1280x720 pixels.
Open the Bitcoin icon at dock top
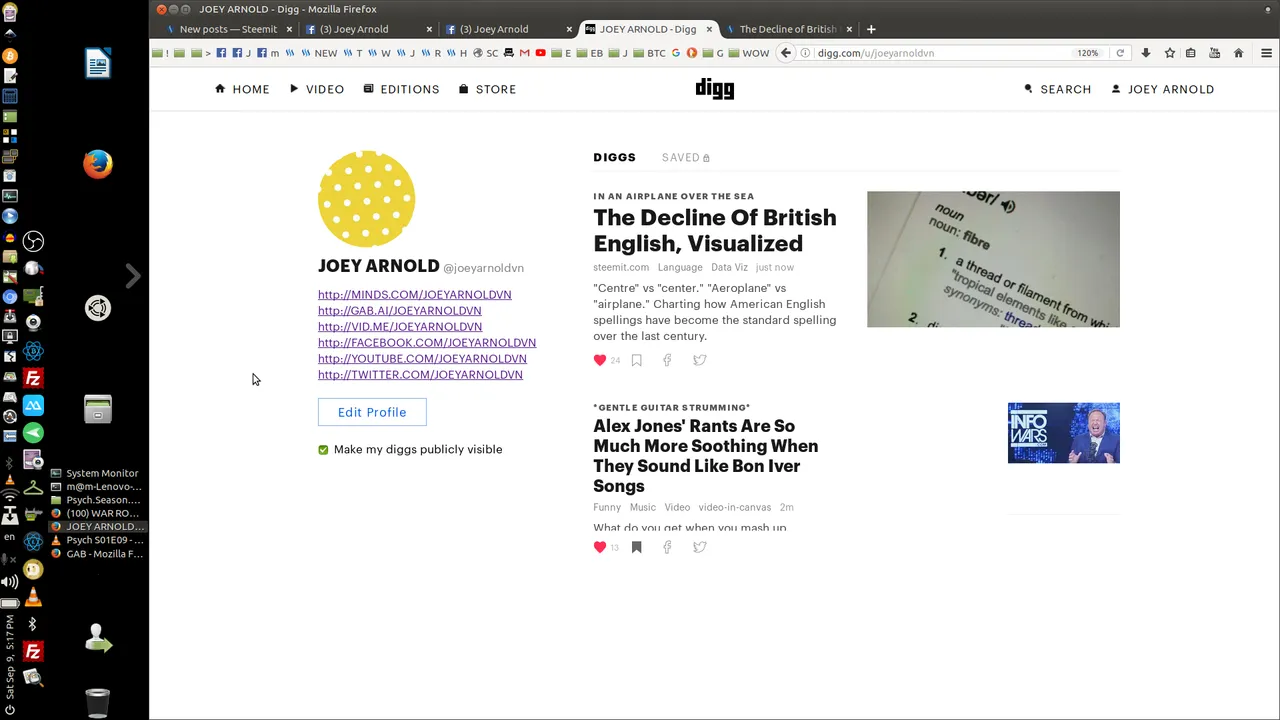pos(10,56)
